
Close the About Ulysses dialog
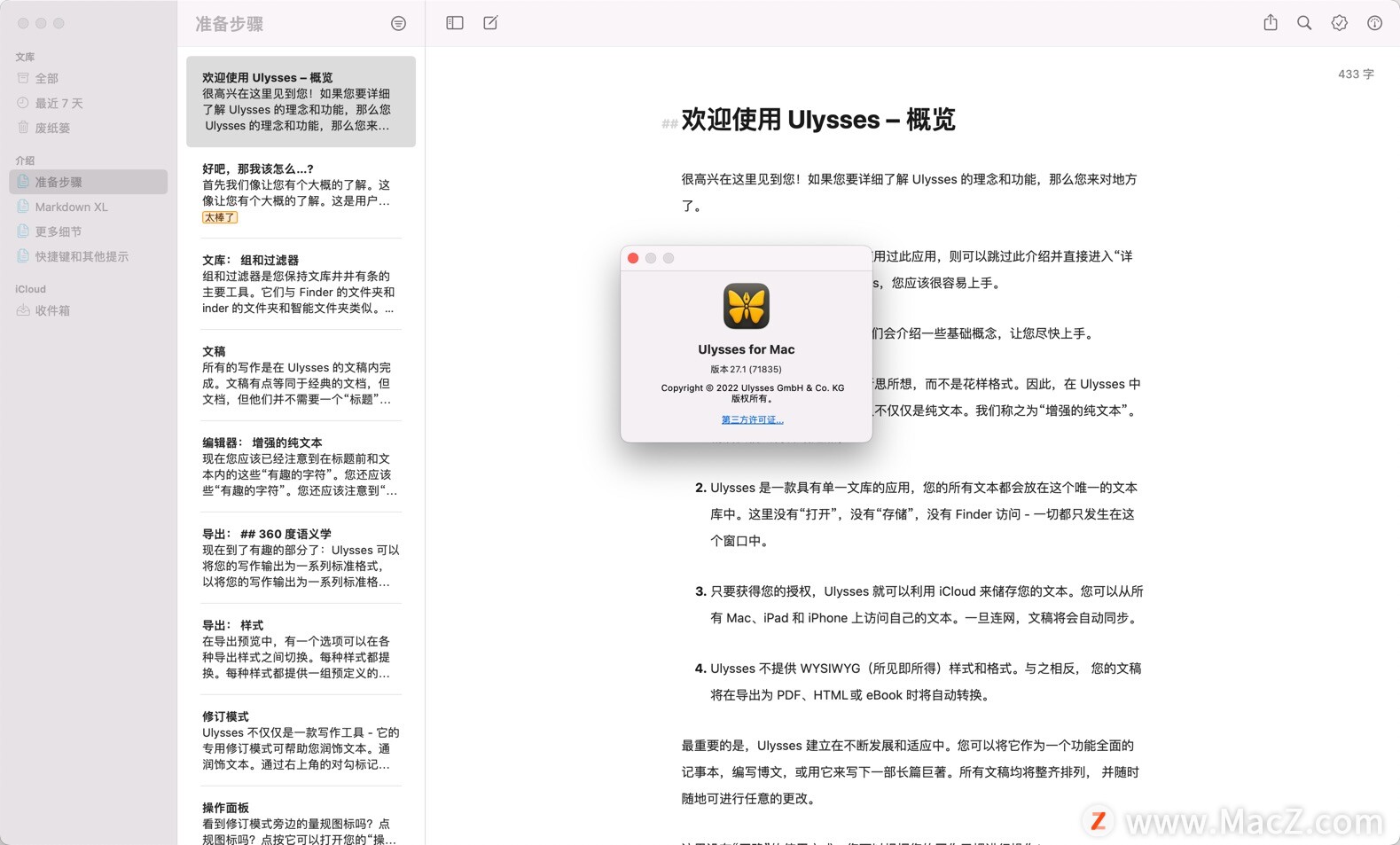(633, 258)
